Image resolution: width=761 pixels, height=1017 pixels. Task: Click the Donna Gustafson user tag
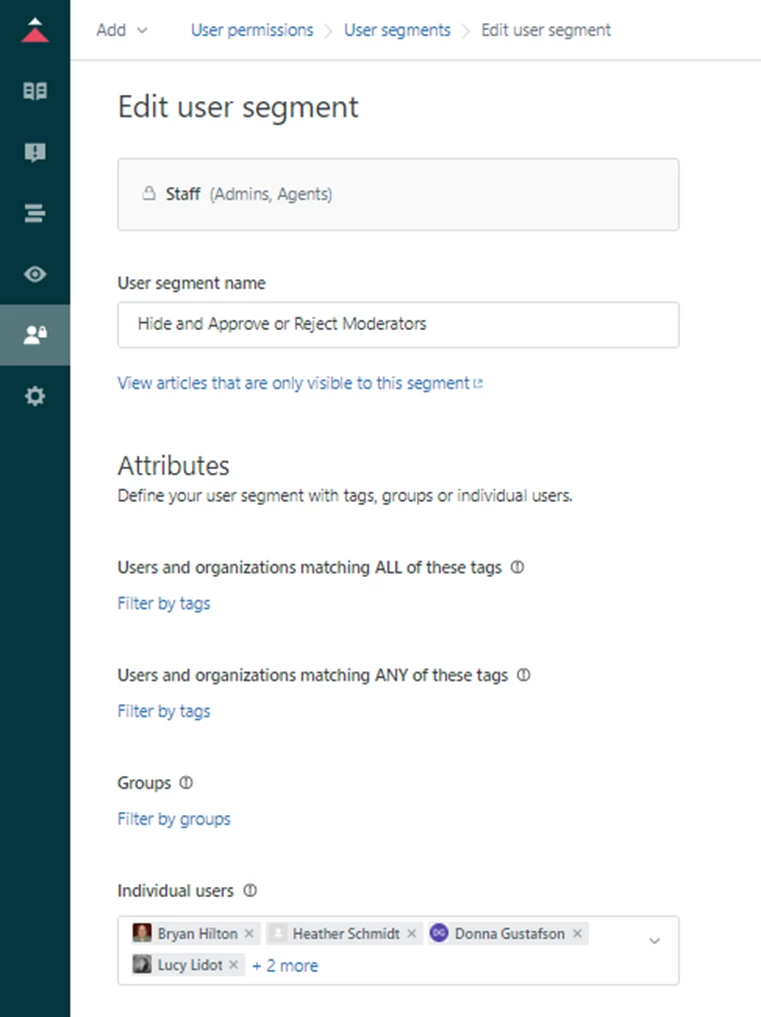point(509,933)
